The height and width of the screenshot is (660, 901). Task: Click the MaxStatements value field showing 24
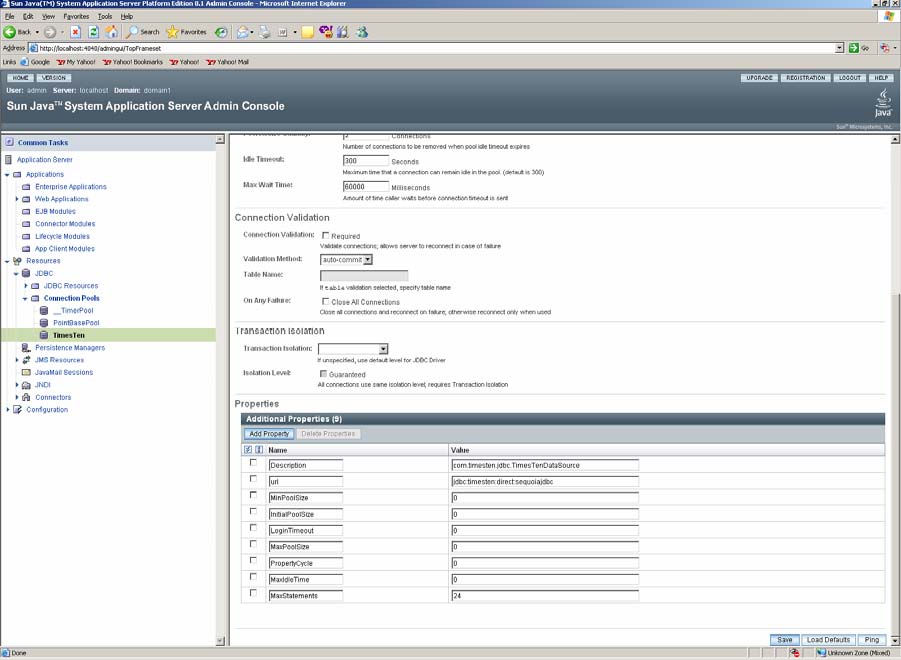pos(545,596)
